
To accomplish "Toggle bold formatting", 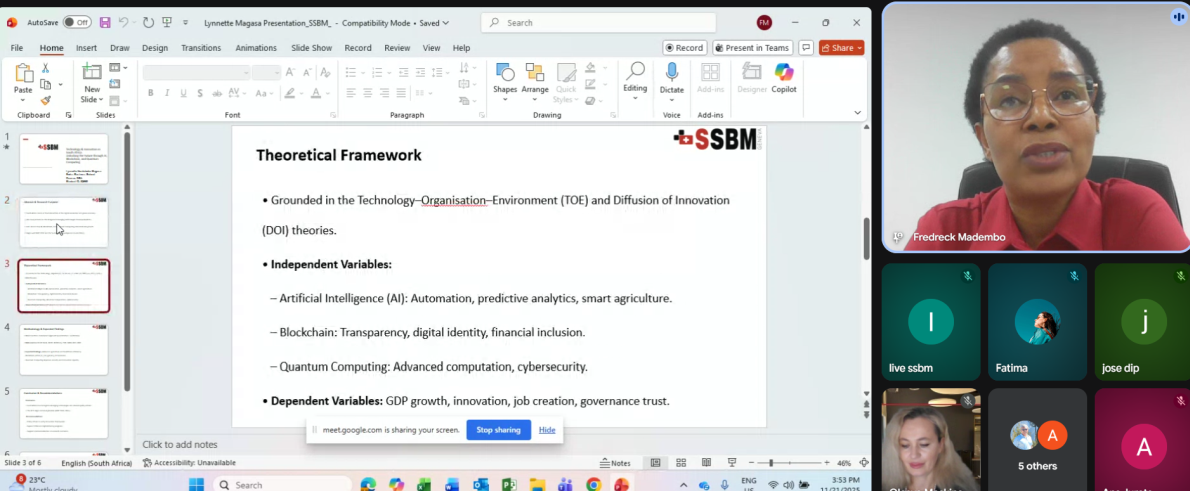I will pyautogui.click(x=151, y=93).
